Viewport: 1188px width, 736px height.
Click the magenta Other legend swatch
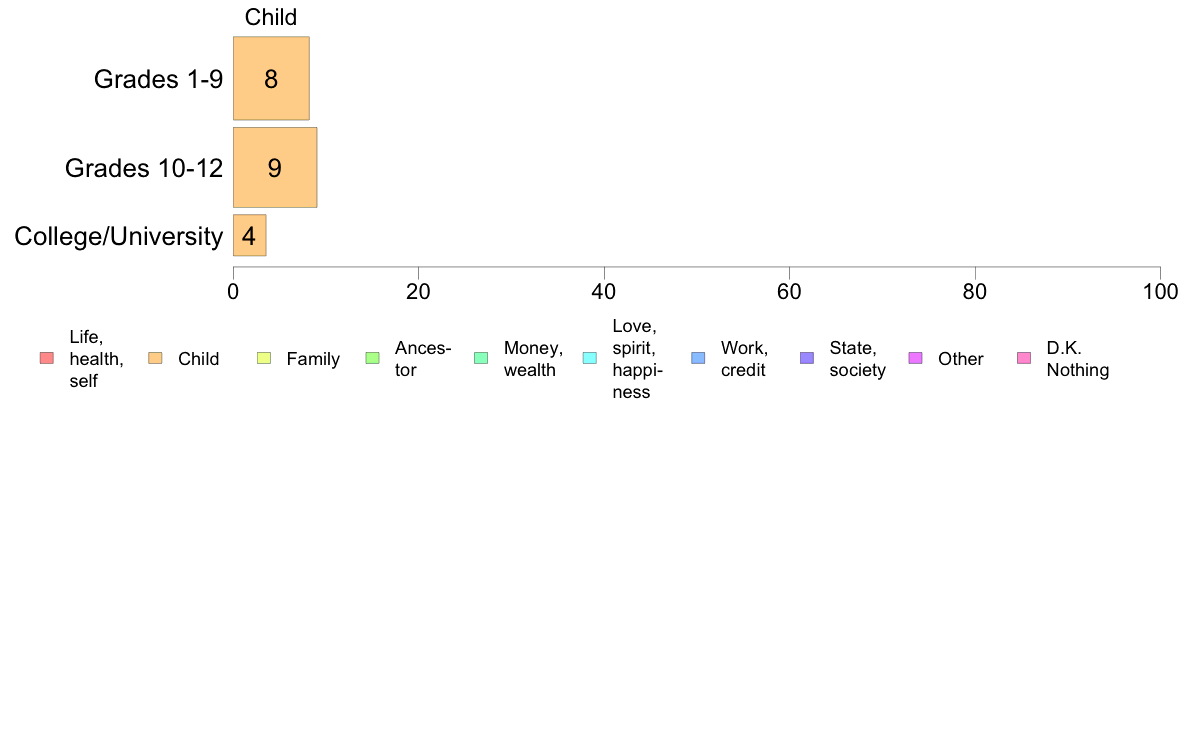click(x=915, y=359)
